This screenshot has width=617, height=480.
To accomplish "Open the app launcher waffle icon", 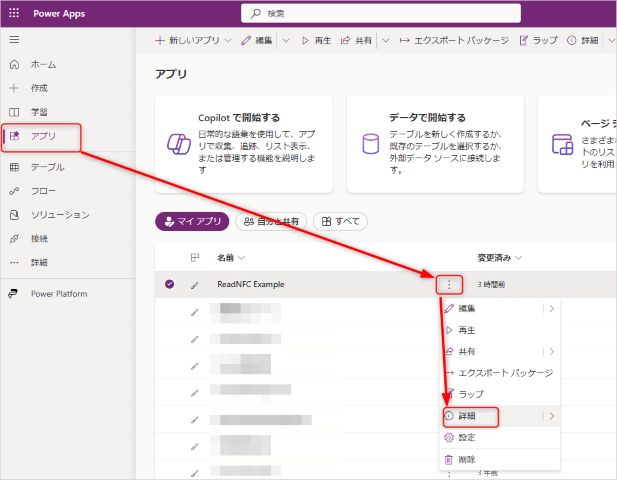I will (14, 13).
